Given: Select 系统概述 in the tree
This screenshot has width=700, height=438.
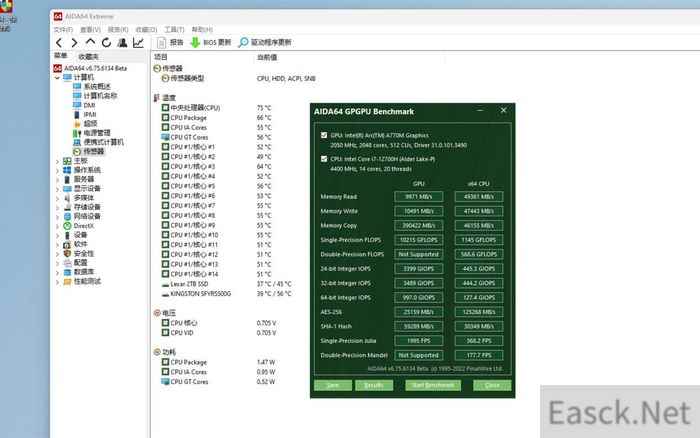Looking at the screenshot, I should [97, 86].
